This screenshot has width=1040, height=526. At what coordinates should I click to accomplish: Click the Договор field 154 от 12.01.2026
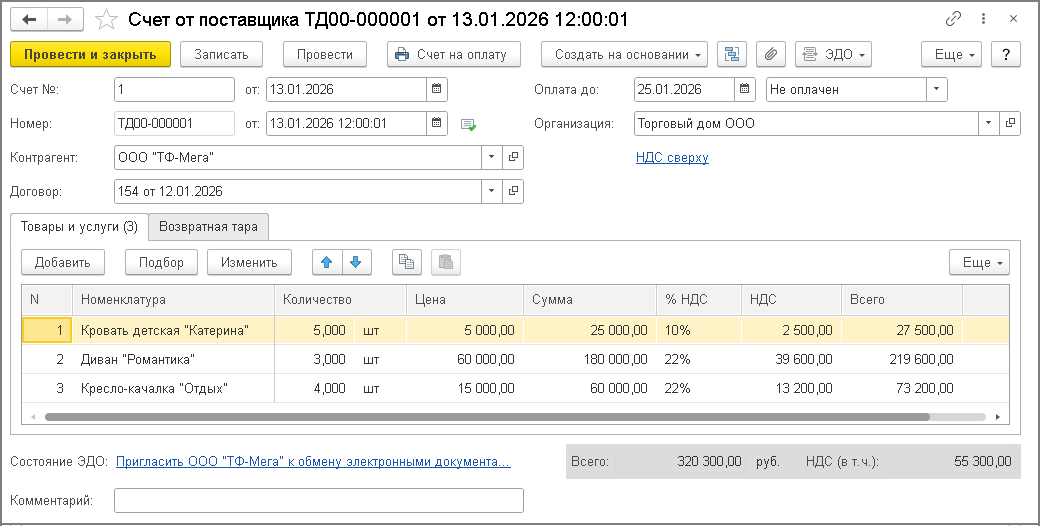298,191
